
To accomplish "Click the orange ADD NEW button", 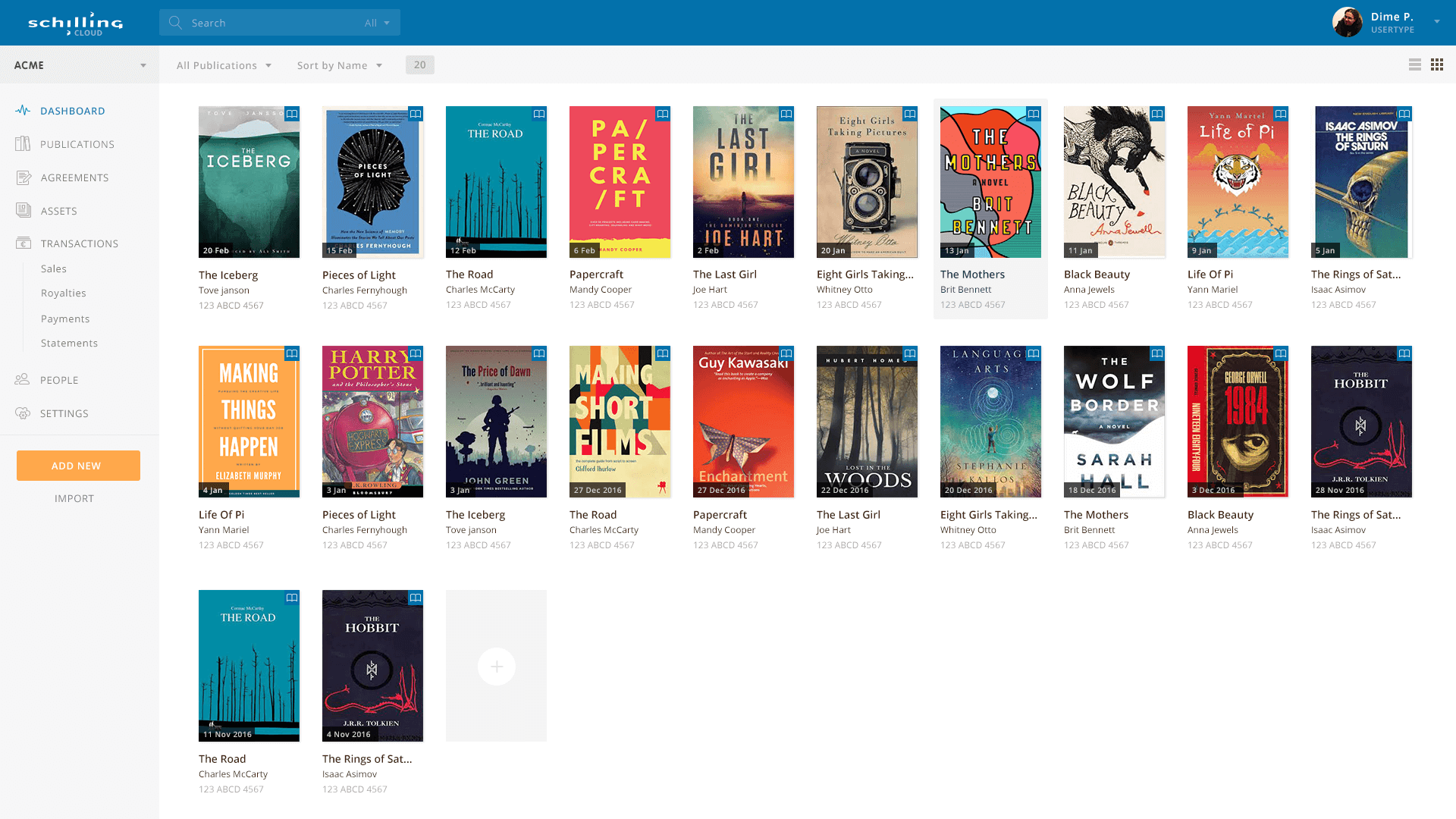I will pyautogui.click(x=78, y=466).
